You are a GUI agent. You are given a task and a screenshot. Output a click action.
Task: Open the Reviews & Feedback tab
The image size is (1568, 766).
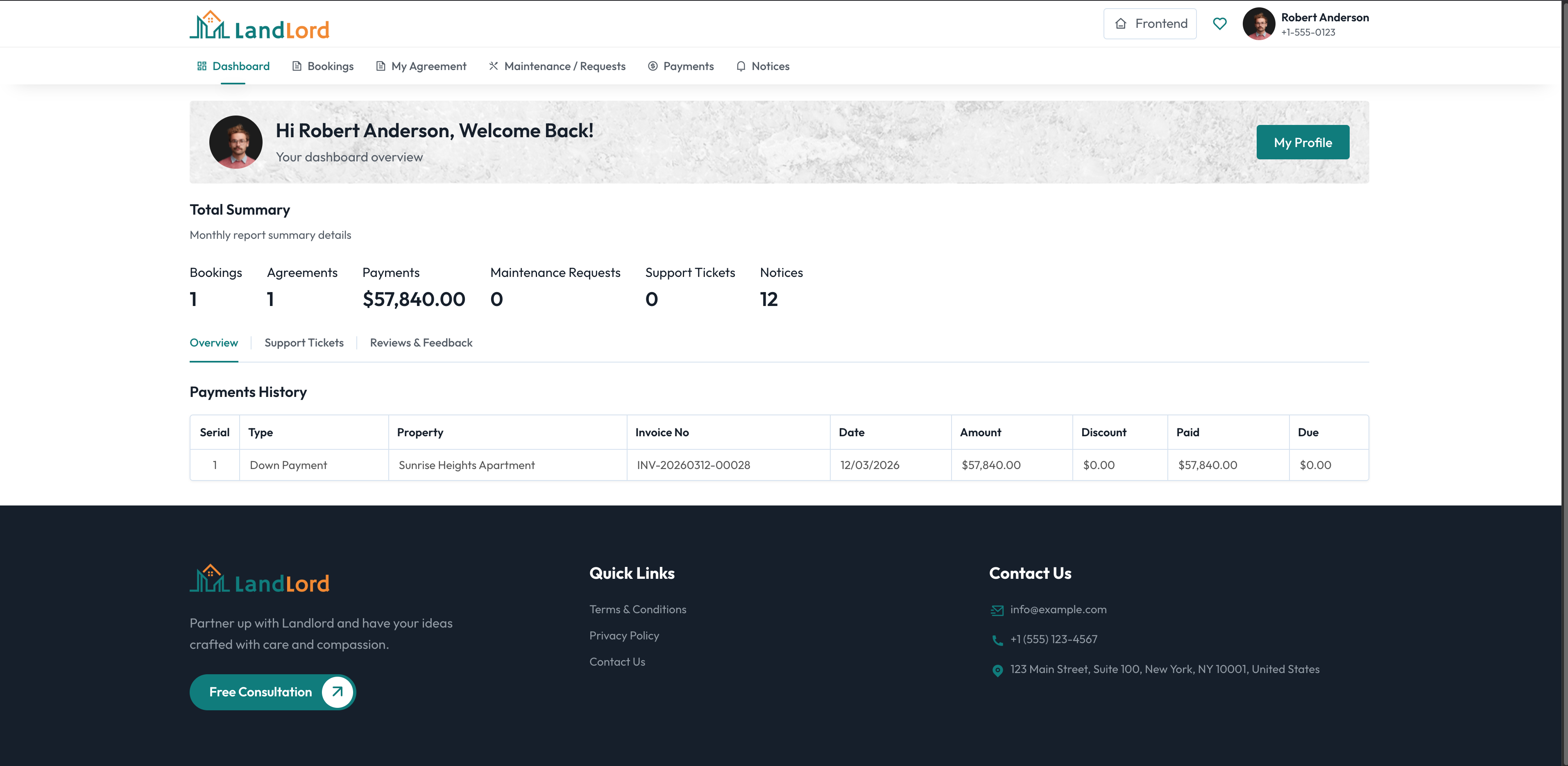click(421, 343)
